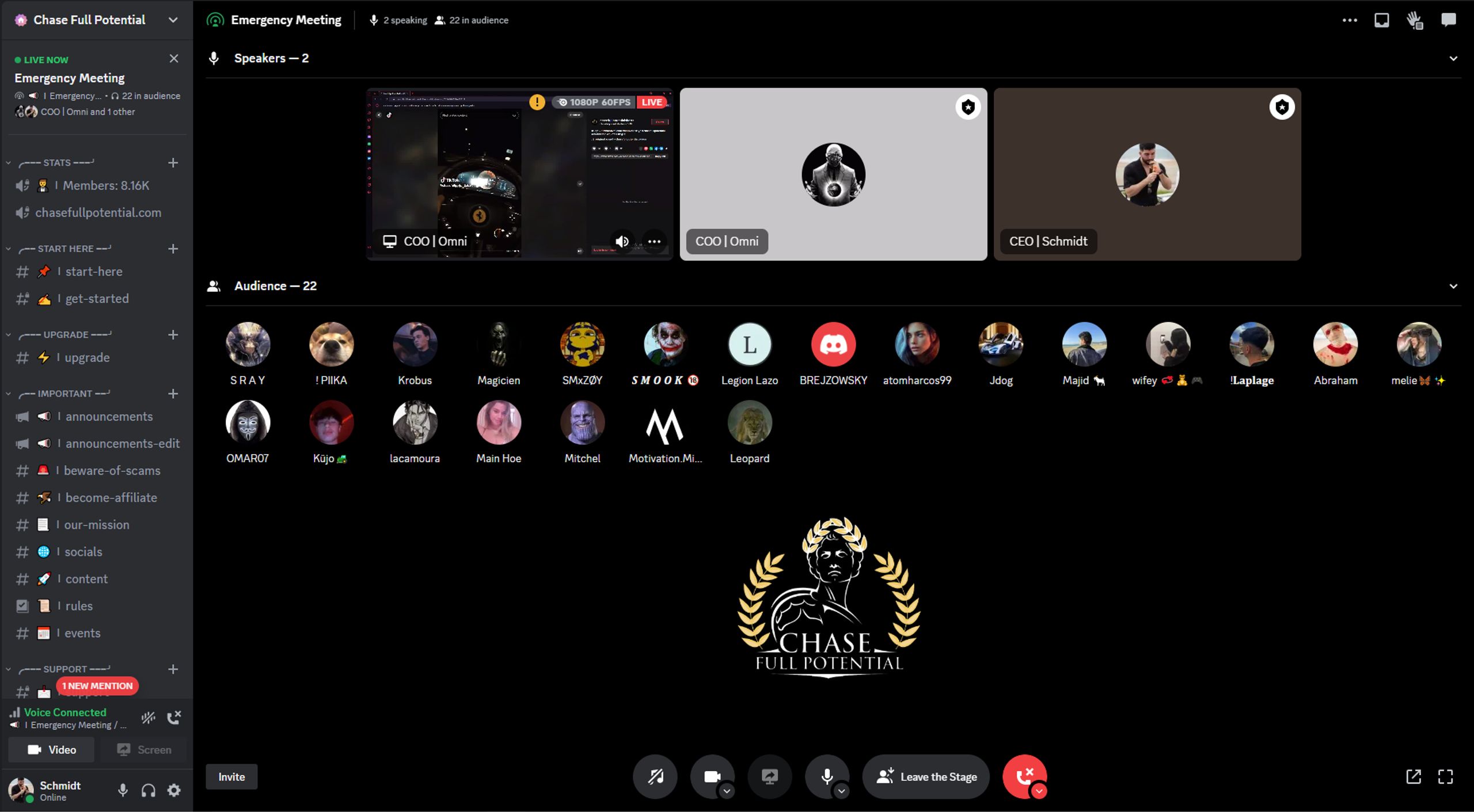Open the events channel
The image size is (1474, 812).
coord(97,633)
